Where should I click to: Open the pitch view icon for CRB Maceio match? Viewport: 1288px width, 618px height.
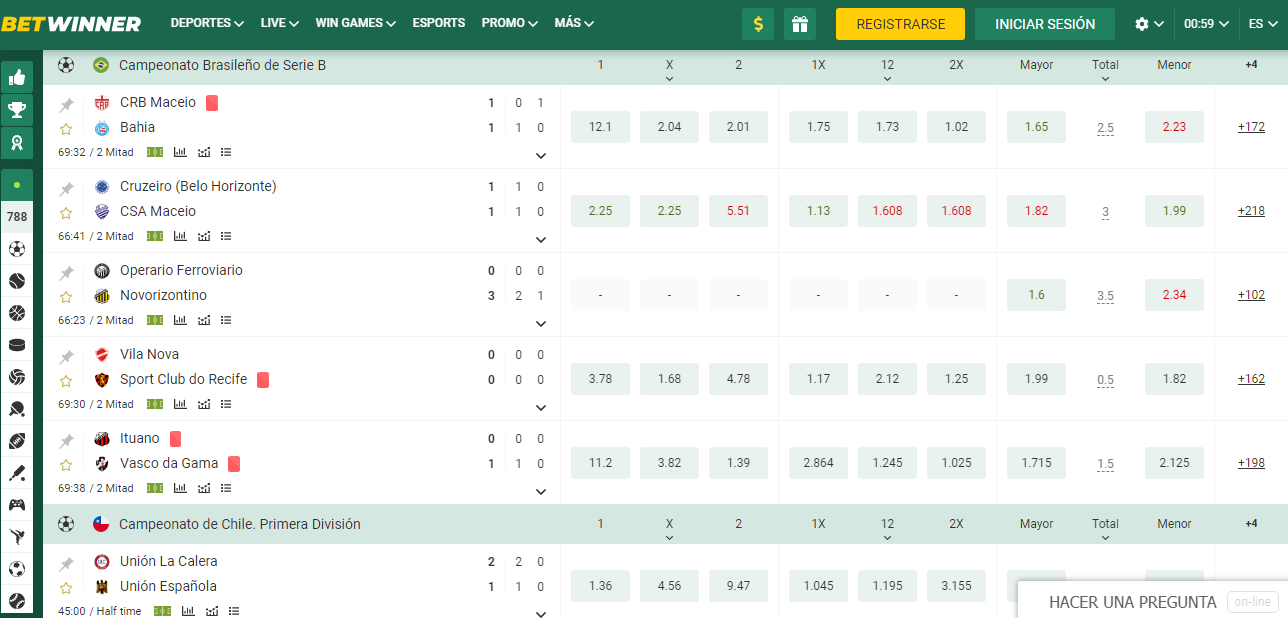(155, 152)
